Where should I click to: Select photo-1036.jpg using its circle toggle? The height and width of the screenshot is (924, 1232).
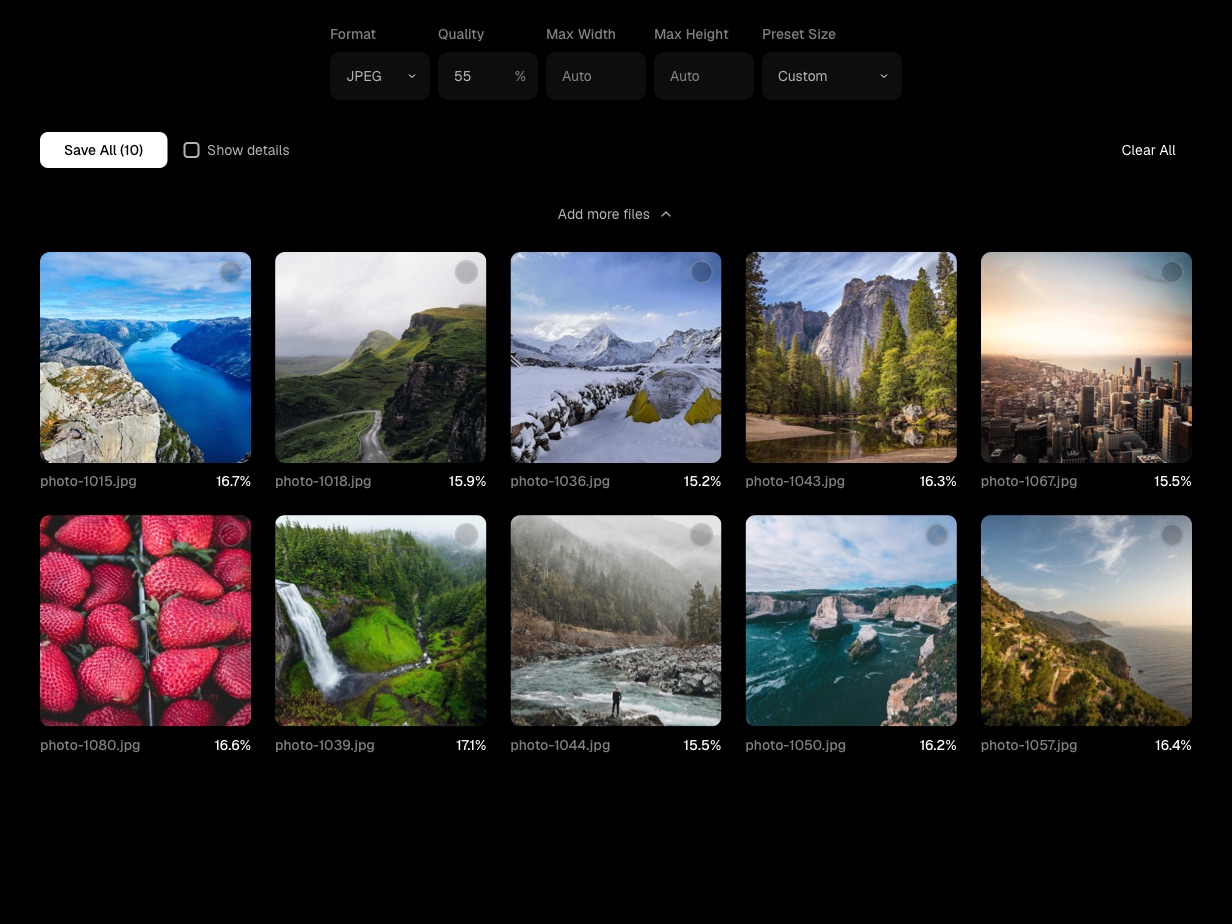click(701, 272)
